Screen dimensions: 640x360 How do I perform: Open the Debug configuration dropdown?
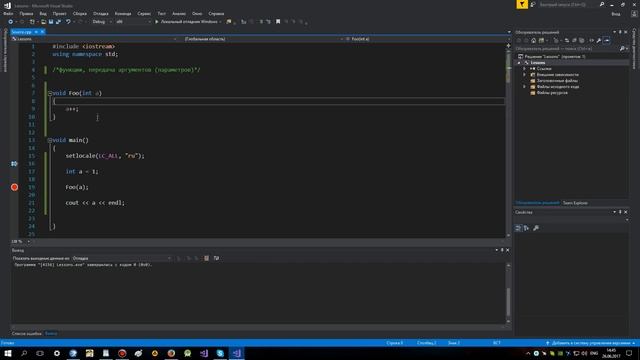point(102,22)
